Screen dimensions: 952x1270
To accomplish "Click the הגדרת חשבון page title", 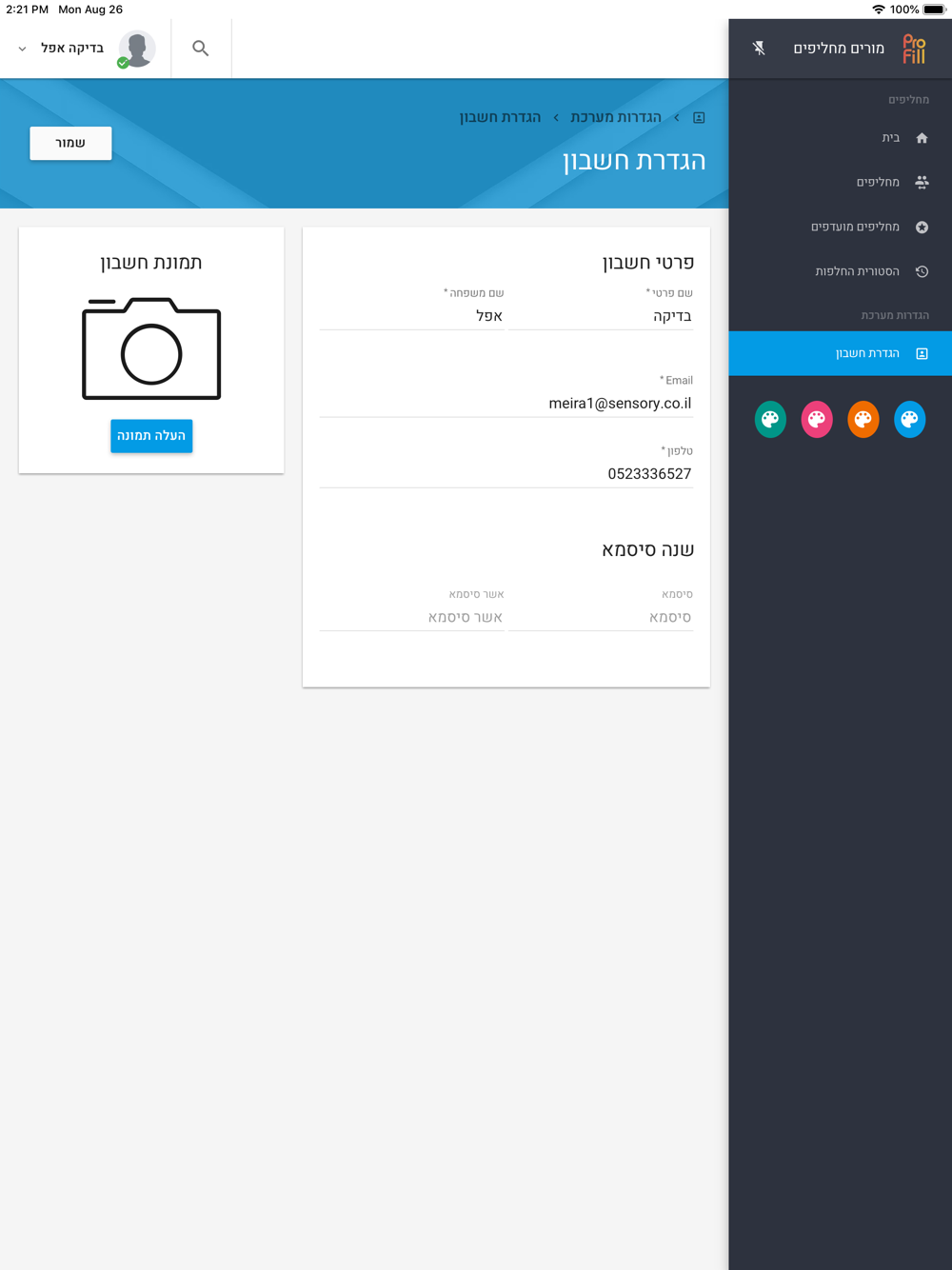I will coord(634,161).
